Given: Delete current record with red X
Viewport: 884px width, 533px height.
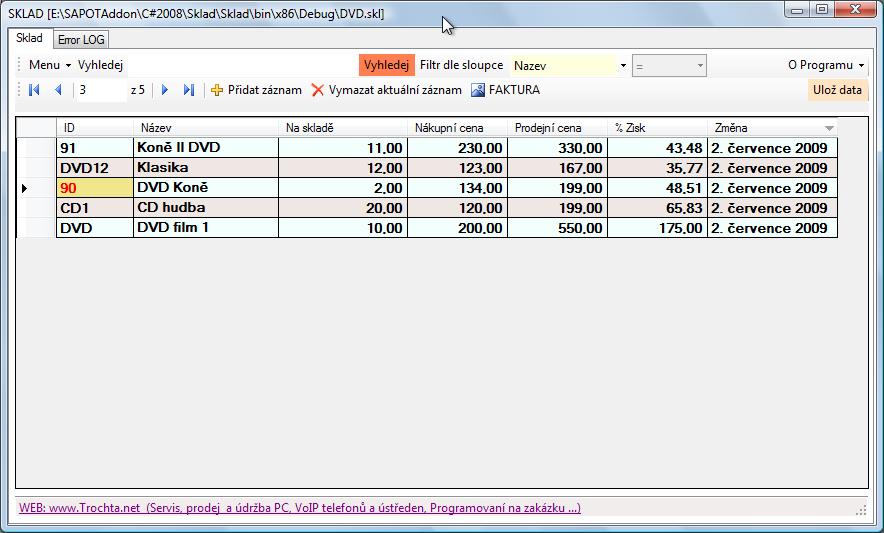Looking at the screenshot, I should click(386, 90).
